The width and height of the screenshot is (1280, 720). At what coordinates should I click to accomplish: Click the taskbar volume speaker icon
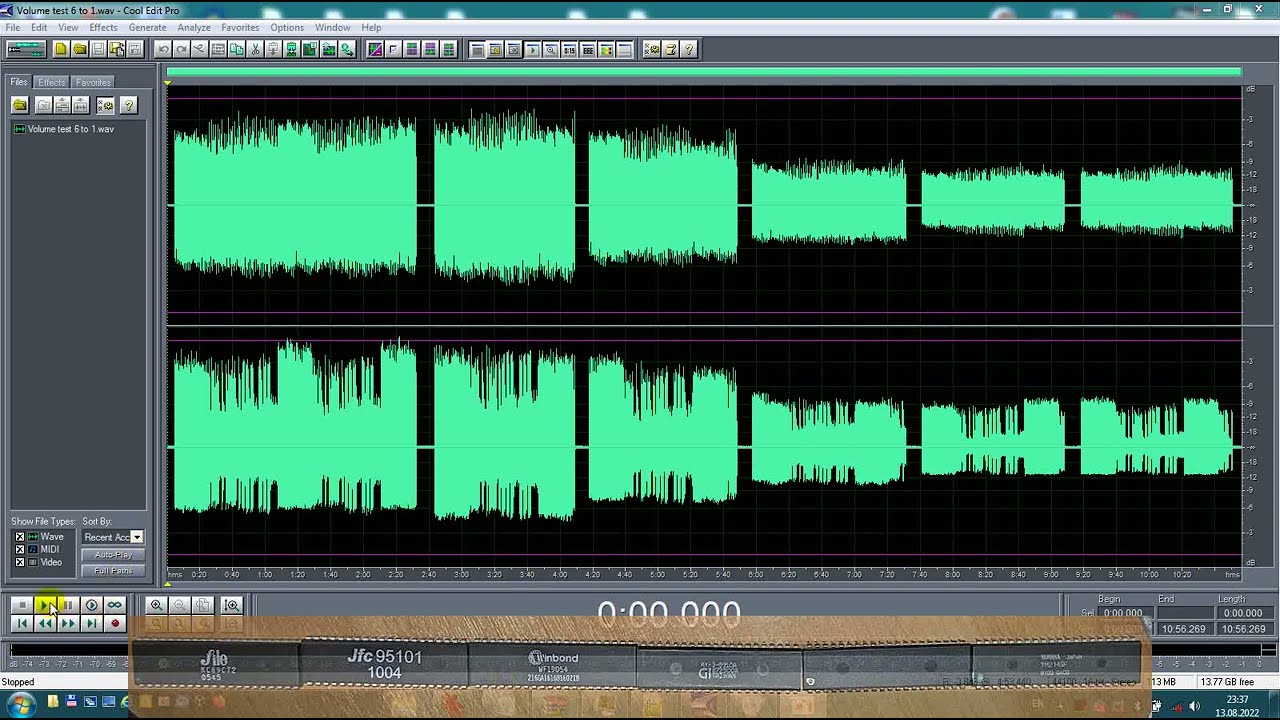click(1194, 706)
